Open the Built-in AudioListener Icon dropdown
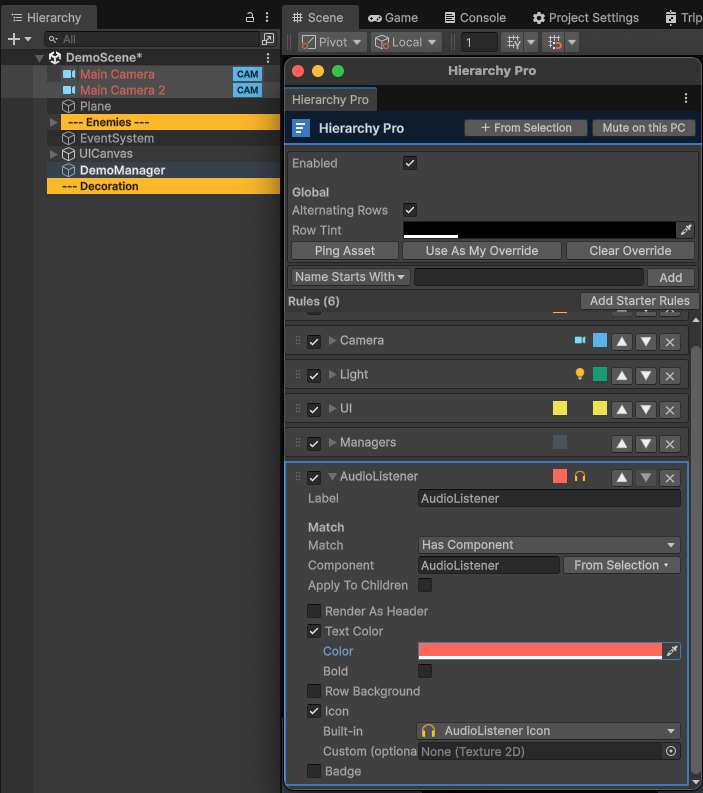703x793 pixels. [549, 731]
